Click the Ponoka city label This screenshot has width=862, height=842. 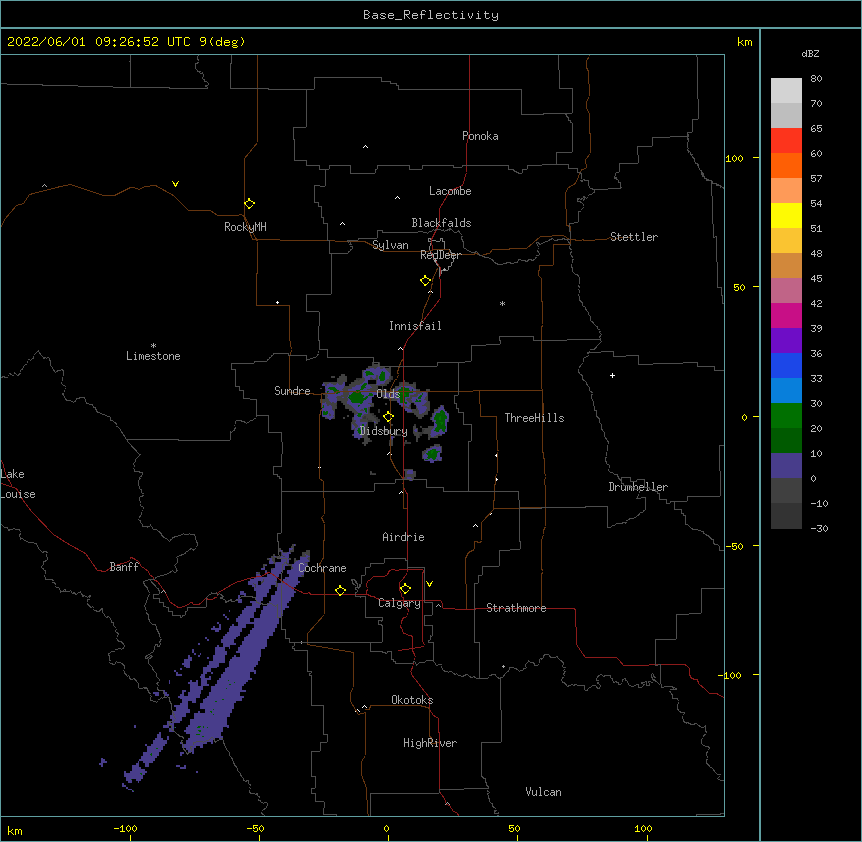[x=480, y=136]
